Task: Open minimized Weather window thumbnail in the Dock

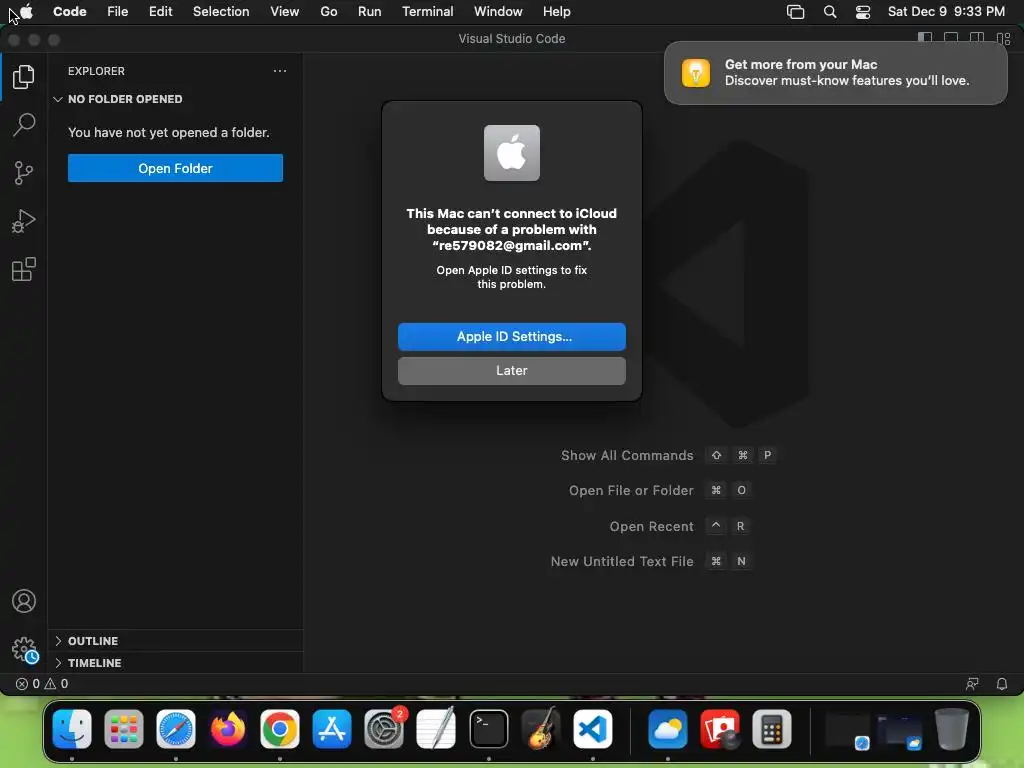Action: click(899, 730)
